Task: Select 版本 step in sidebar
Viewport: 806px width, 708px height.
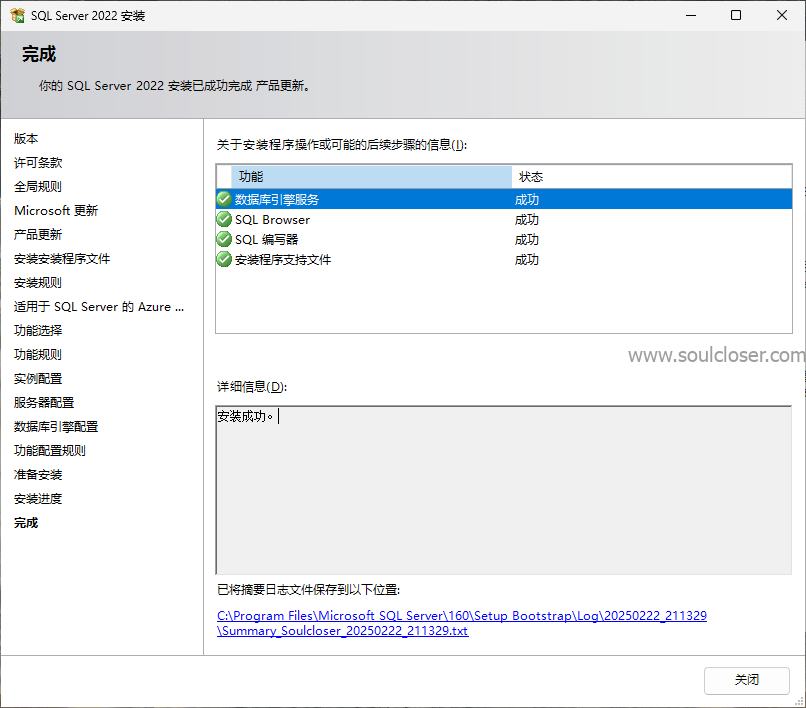Action: 26,139
